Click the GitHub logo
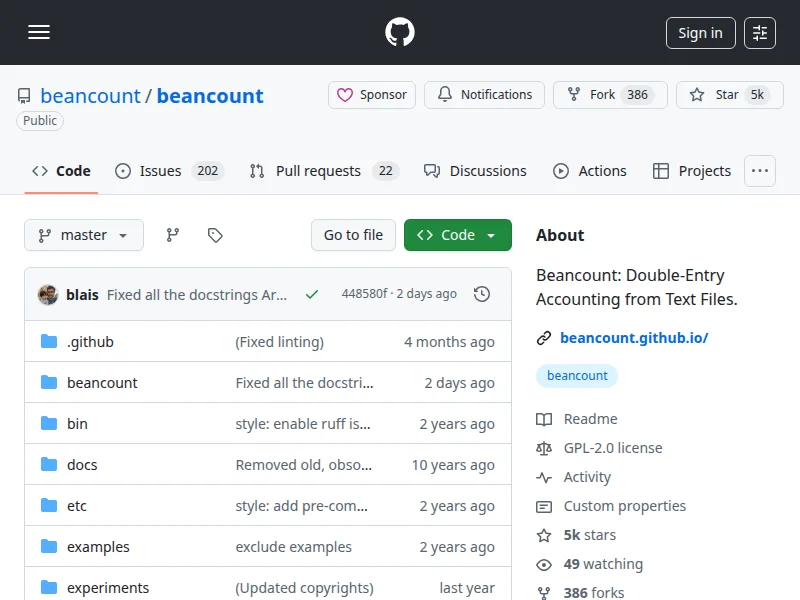The height and width of the screenshot is (600, 800). pos(400,33)
